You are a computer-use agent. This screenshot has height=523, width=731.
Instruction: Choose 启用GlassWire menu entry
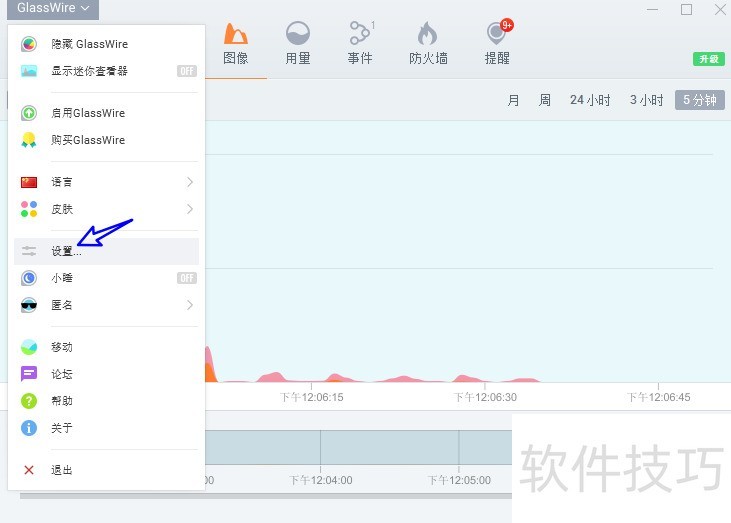(106, 113)
